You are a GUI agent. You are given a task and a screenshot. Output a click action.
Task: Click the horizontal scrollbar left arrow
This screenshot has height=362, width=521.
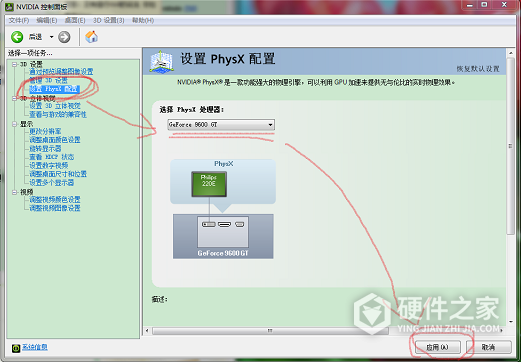147,331
